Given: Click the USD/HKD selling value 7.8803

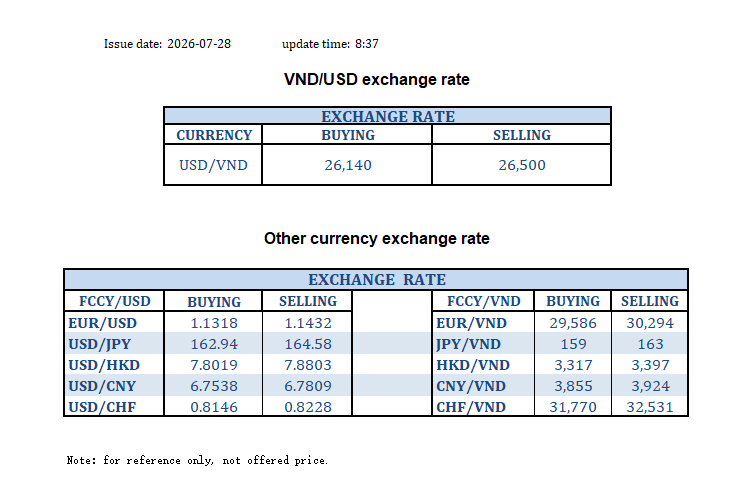Looking at the screenshot, I should tap(308, 365).
